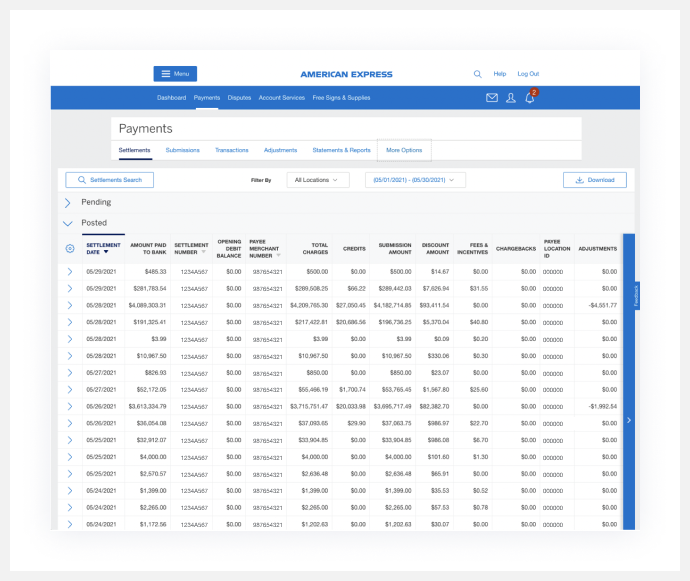
Task: Go to Disputes in navigation bar
Action: click(x=239, y=98)
